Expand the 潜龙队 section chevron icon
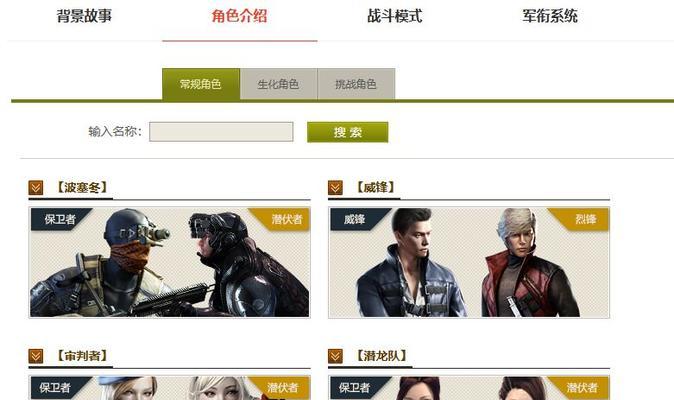The height and width of the screenshot is (400, 674). click(x=335, y=356)
